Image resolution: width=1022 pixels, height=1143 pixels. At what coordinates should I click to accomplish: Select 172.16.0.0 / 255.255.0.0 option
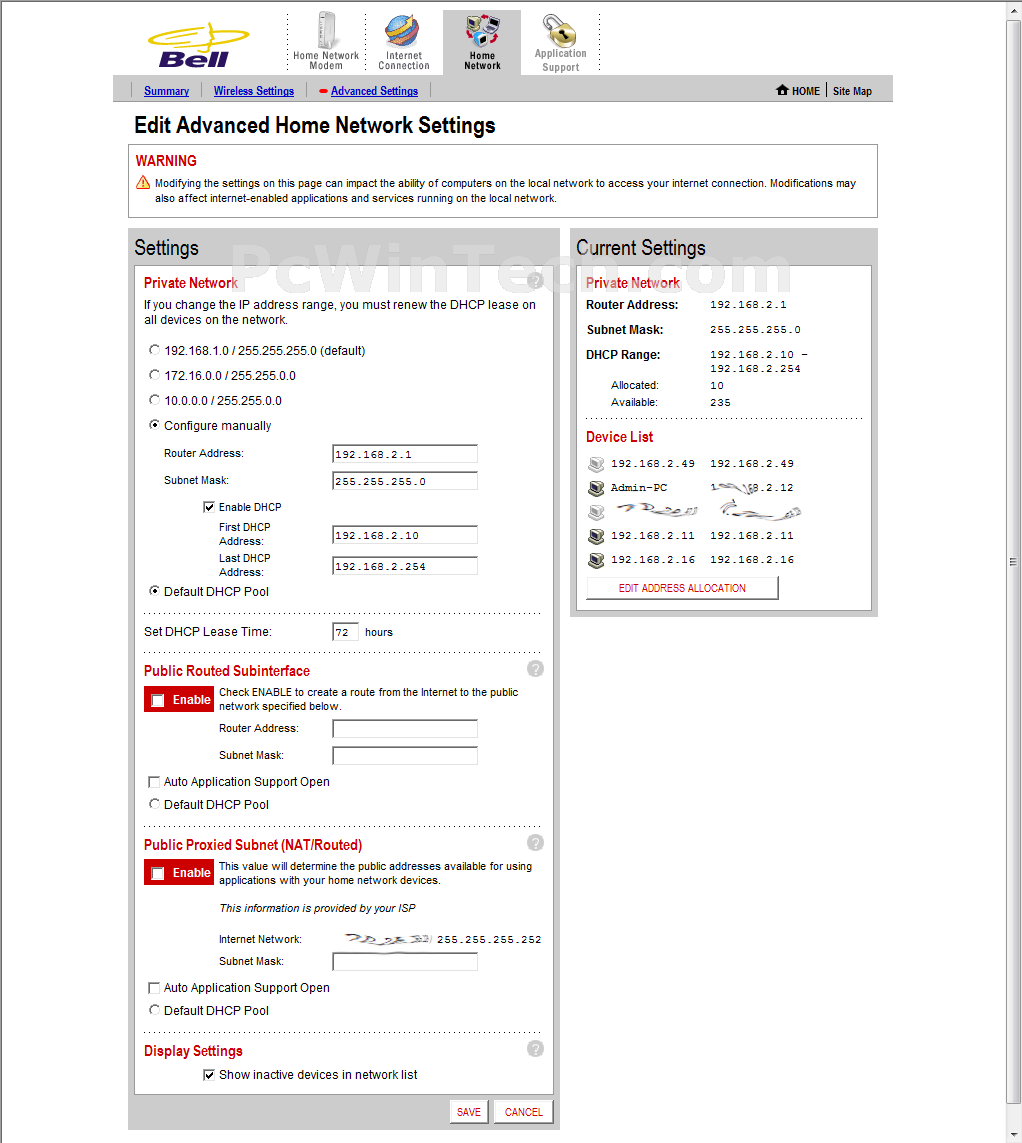click(x=154, y=375)
